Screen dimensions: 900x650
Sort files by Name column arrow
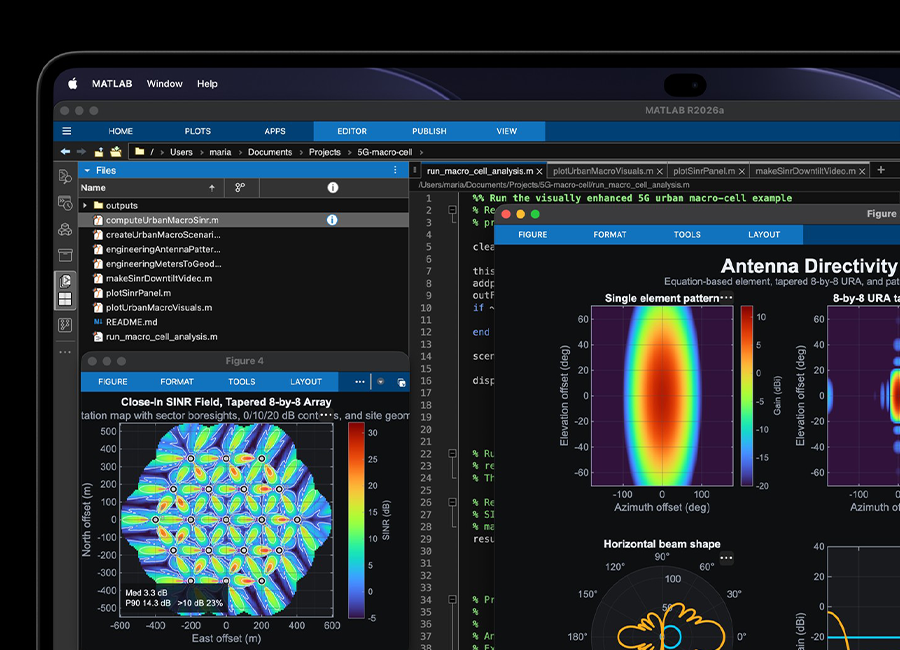tap(212, 188)
